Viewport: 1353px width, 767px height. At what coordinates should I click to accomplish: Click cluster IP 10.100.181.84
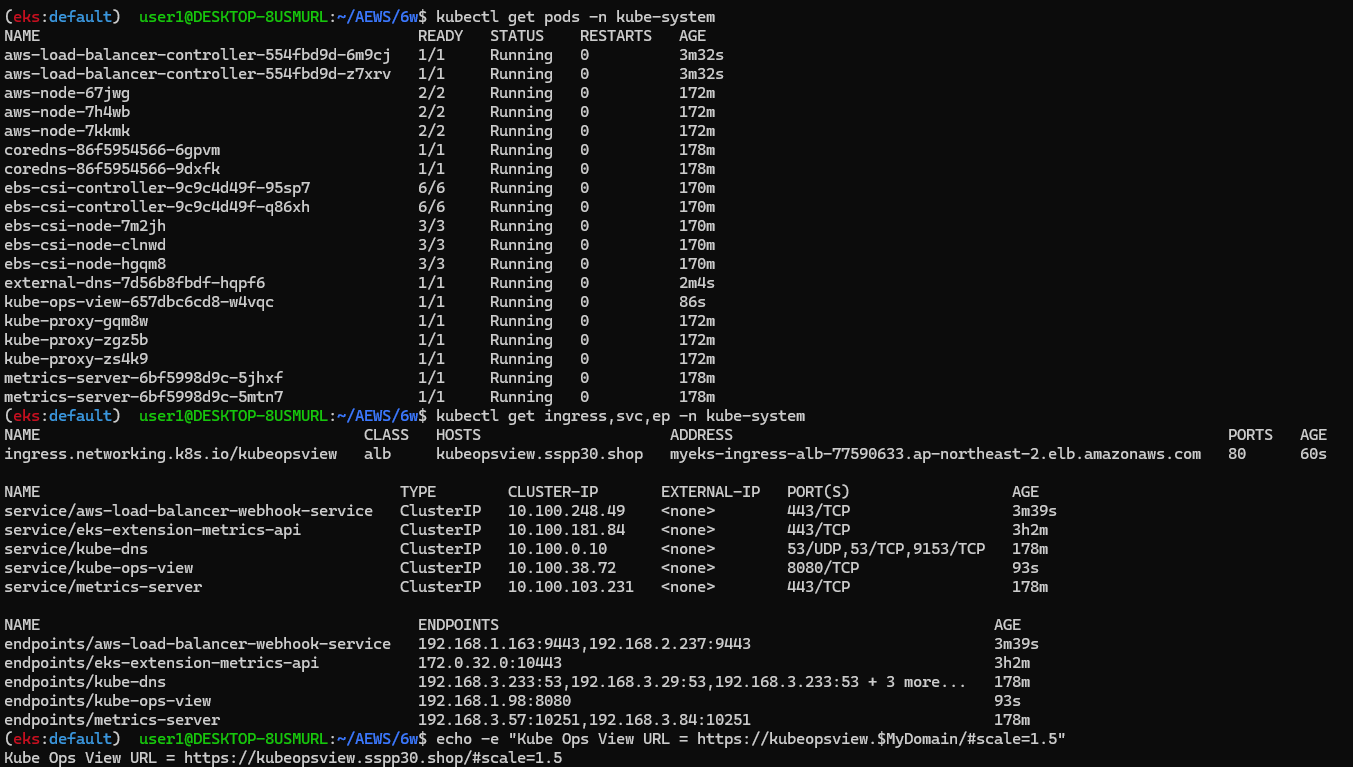566,530
